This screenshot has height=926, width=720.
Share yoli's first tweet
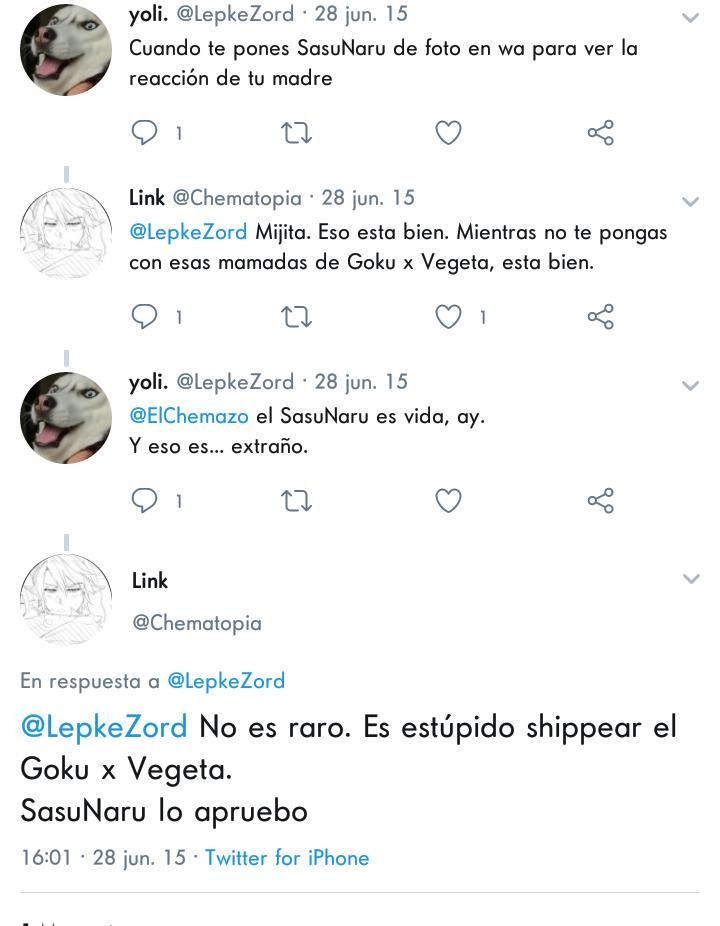pyautogui.click(x=601, y=133)
